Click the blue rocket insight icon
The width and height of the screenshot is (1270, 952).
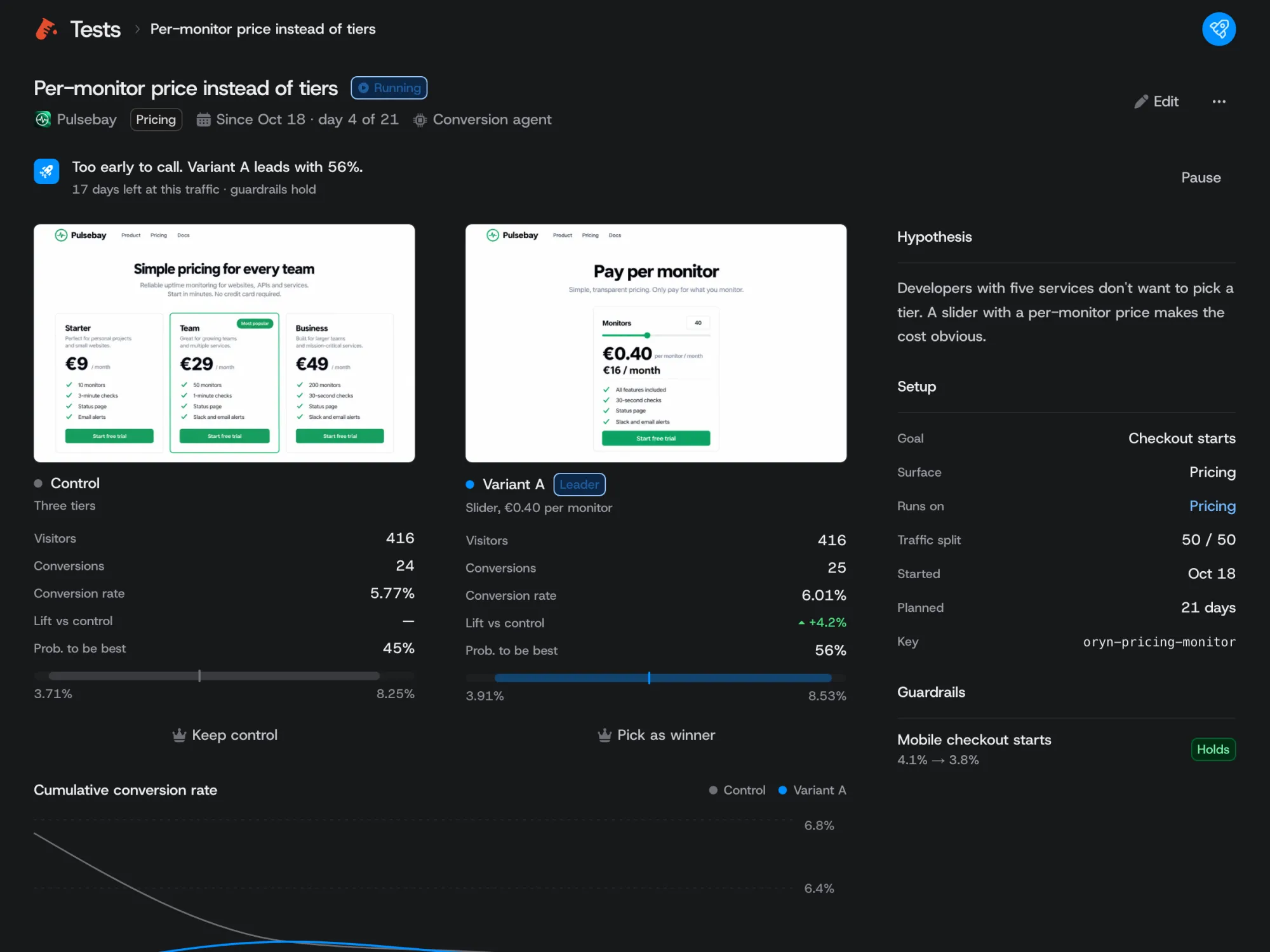(x=46, y=171)
